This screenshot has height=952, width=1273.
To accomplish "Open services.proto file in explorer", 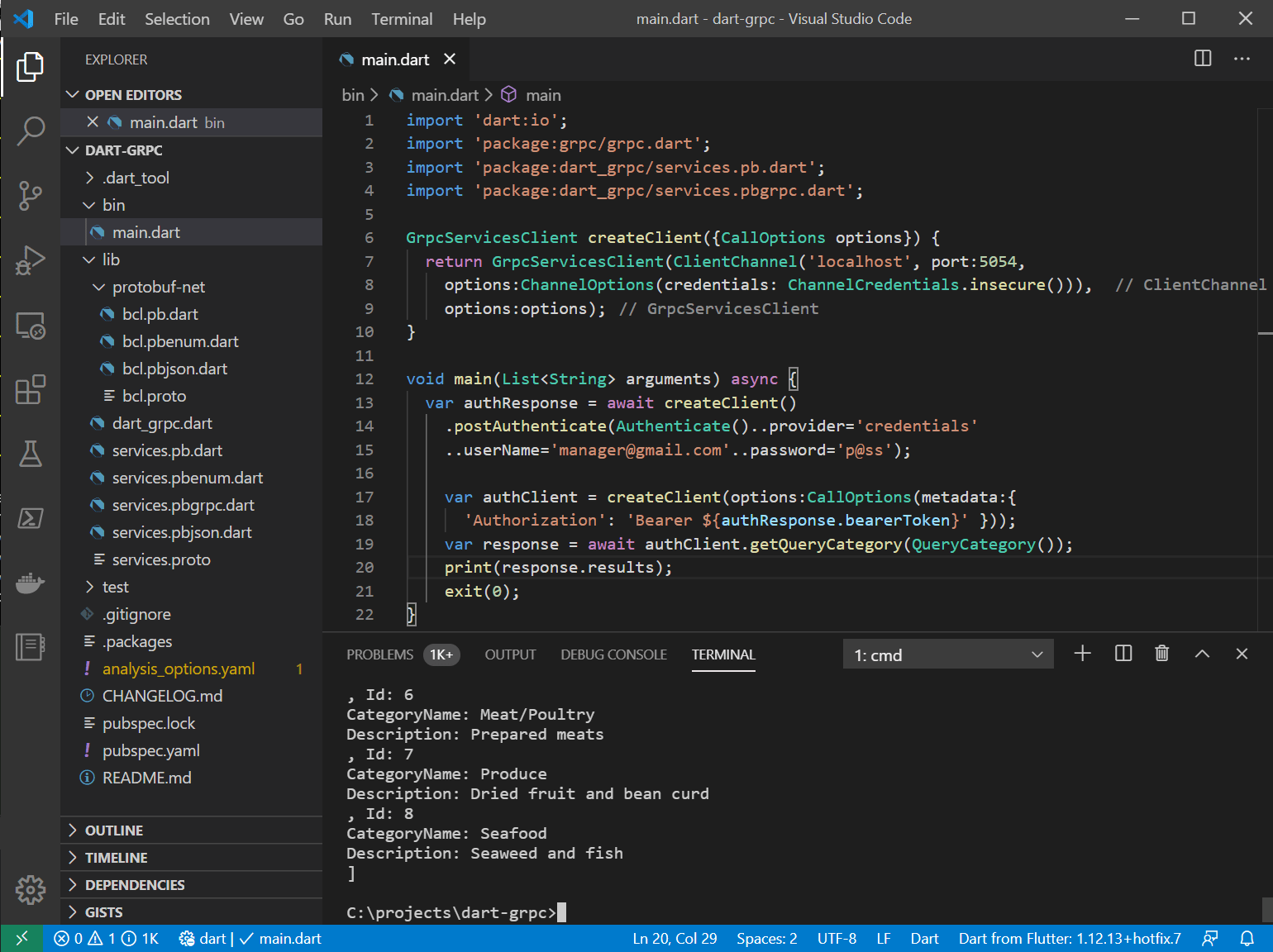I will [x=191, y=559].
